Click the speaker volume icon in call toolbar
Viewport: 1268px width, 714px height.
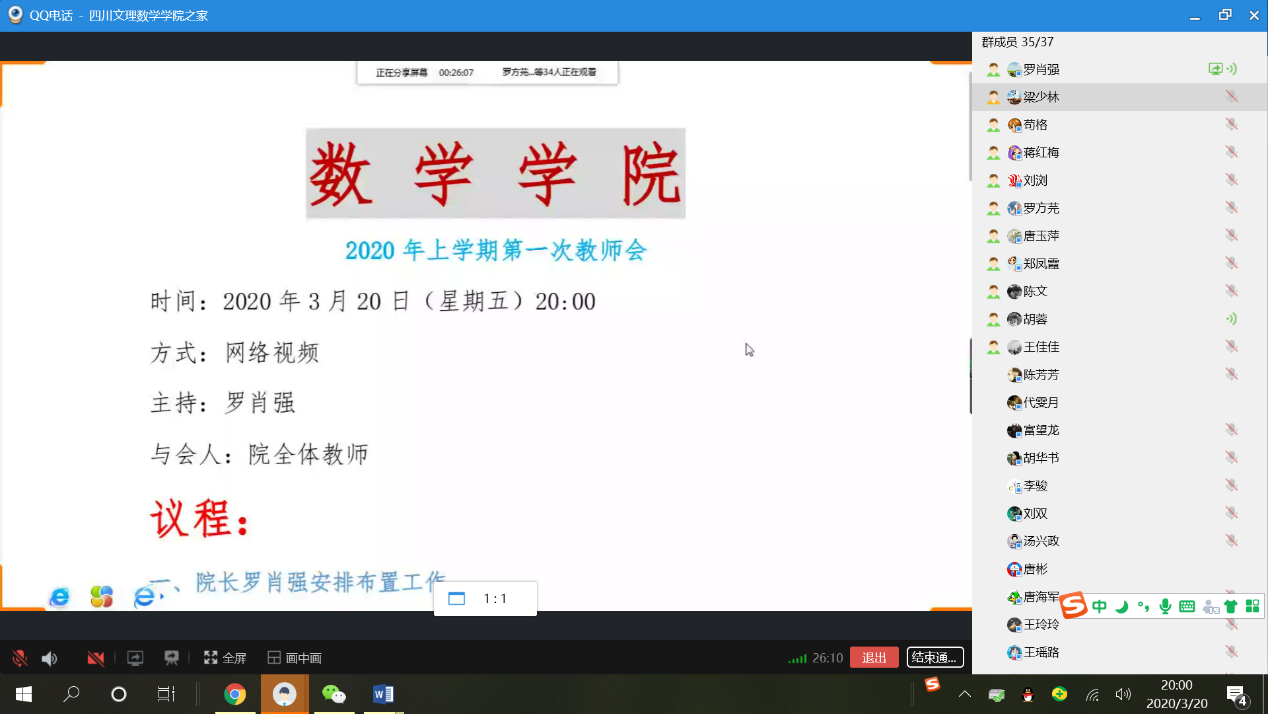pos(49,658)
